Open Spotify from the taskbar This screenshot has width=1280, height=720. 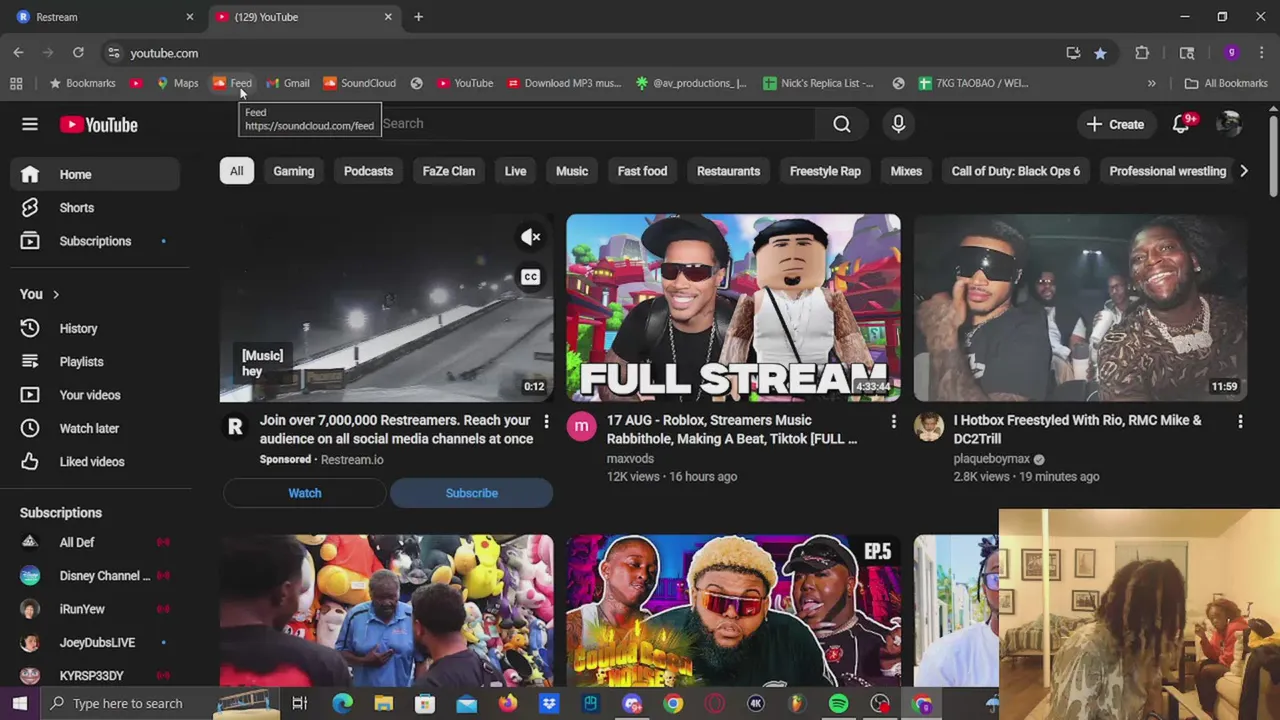tap(838, 704)
